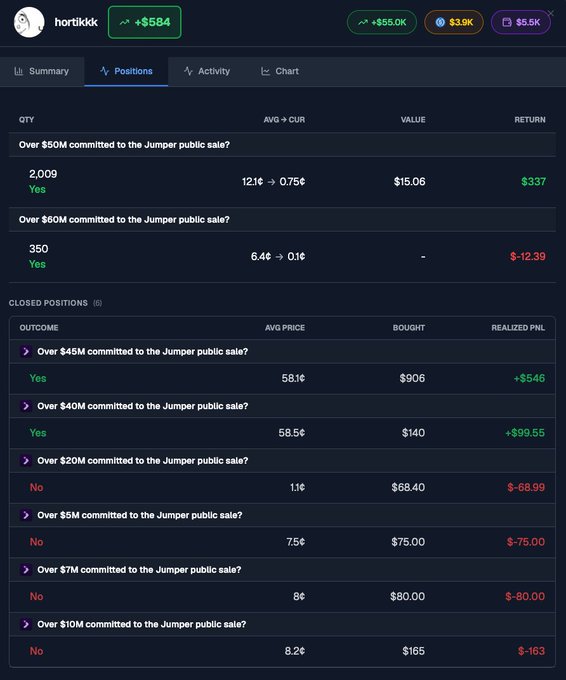Open Over $5M committed market title

[140, 516]
